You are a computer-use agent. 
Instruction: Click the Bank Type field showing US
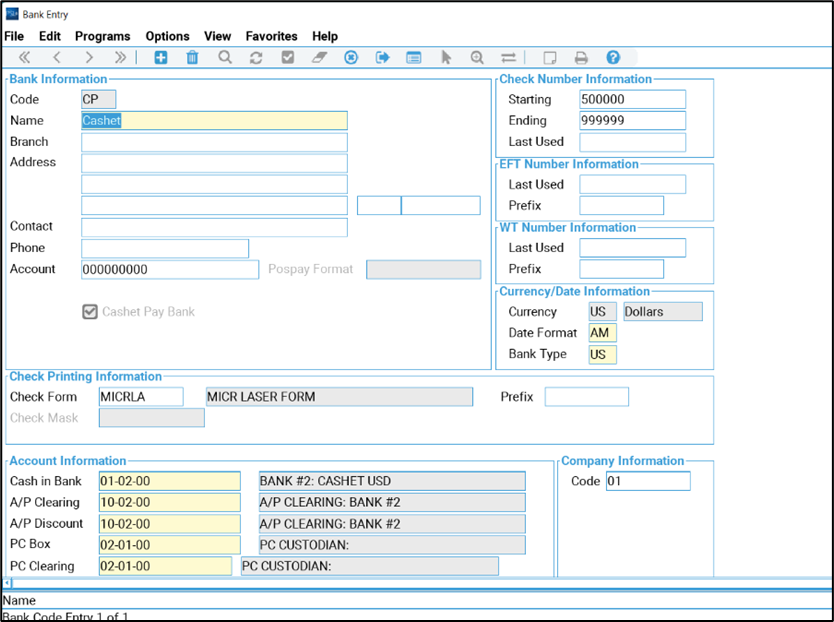point(603,354)
